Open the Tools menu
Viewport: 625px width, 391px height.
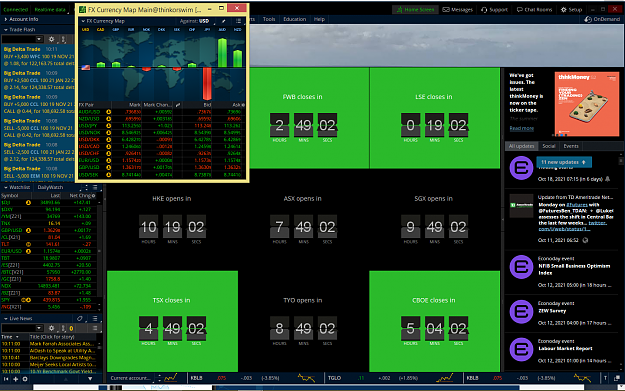pyautogui.click(x=269, y=19)
